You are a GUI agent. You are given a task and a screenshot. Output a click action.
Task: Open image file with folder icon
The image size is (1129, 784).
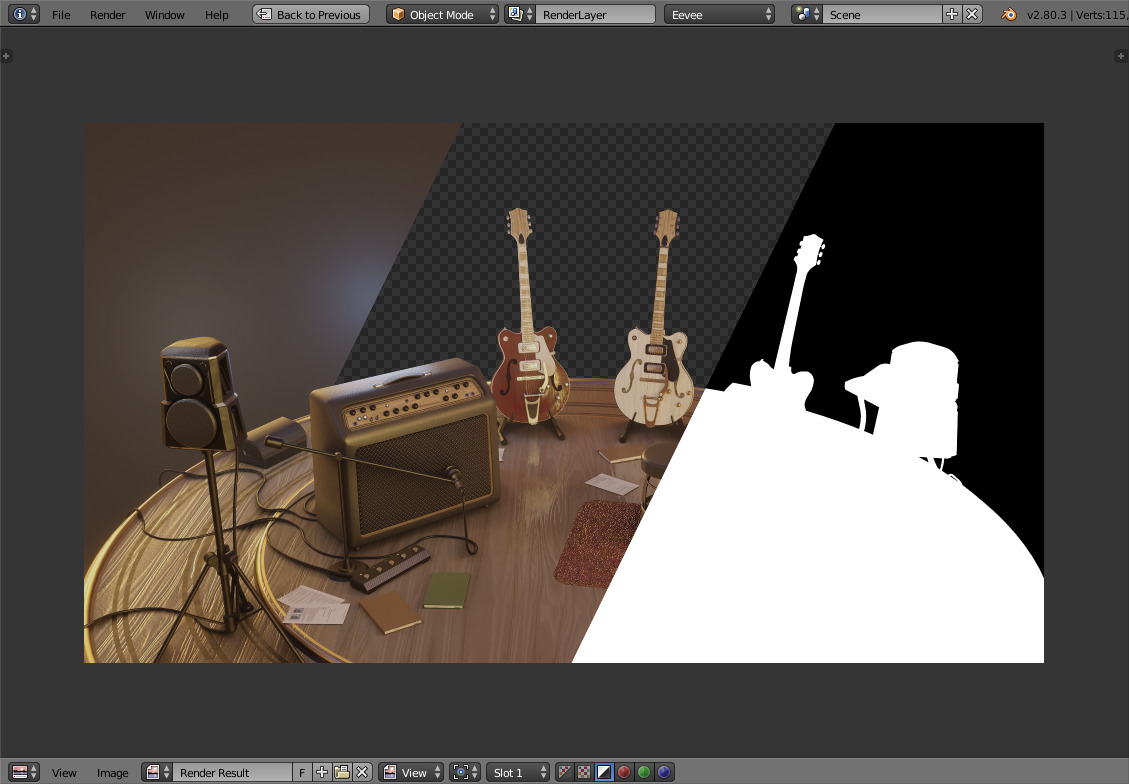[x=342, y=772]
